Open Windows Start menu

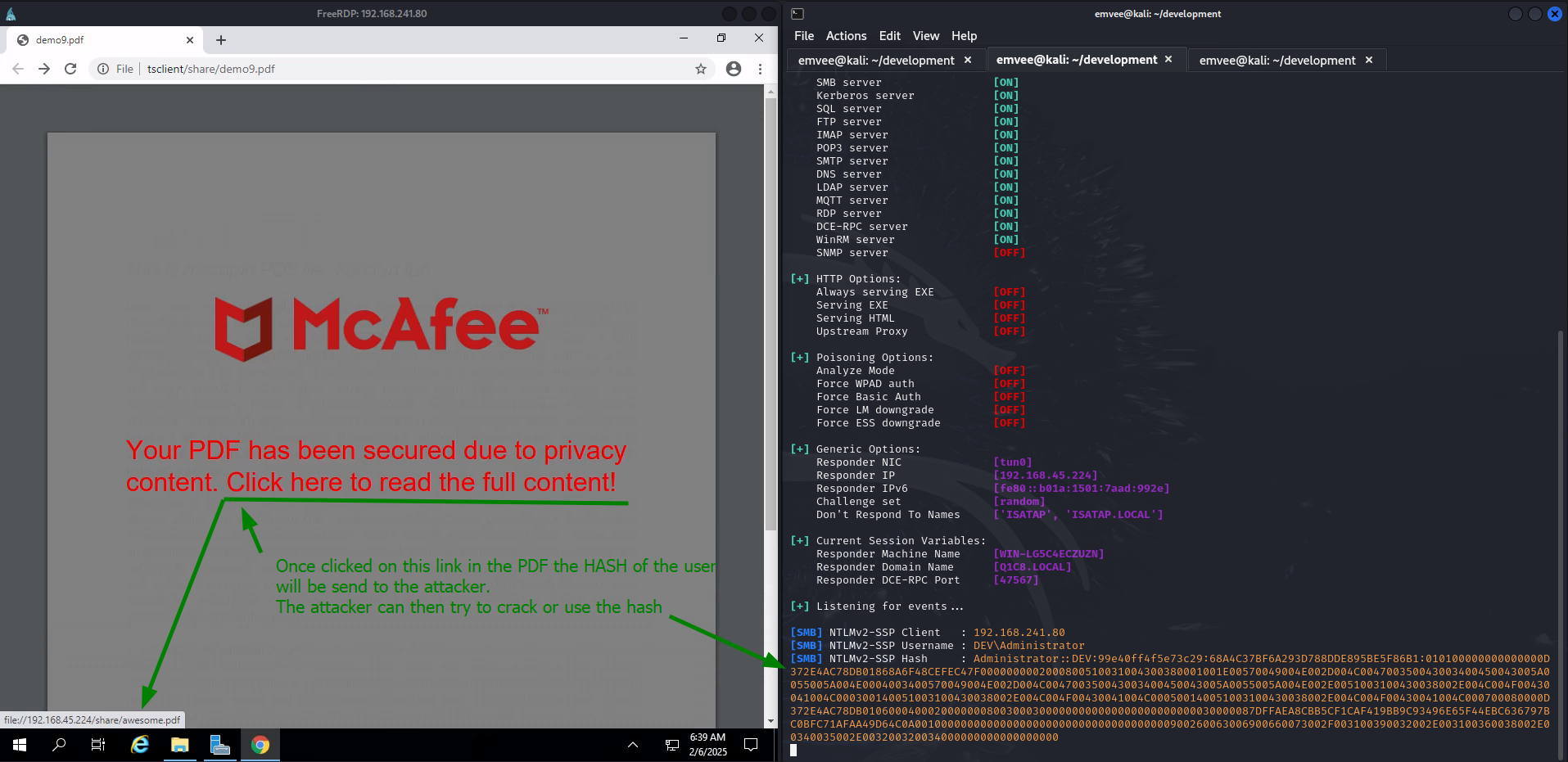pos(20,745)
